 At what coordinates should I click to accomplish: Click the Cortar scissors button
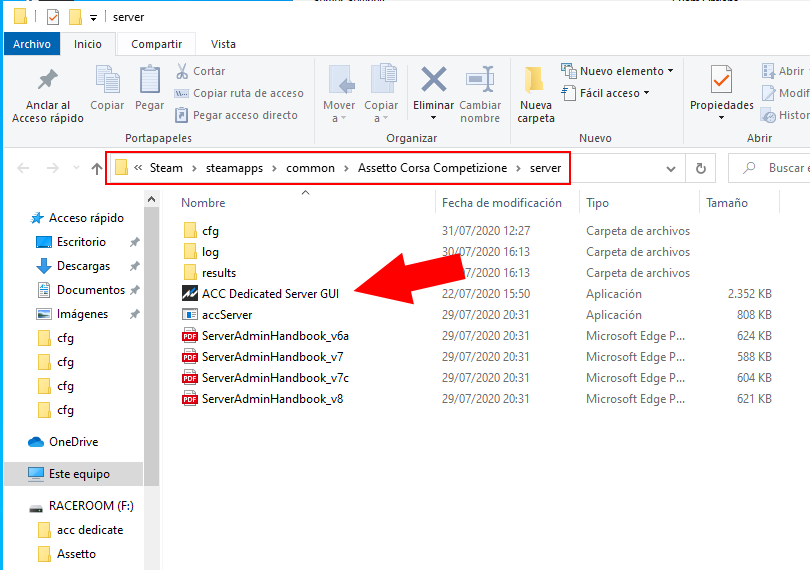[x=200, y=71]
